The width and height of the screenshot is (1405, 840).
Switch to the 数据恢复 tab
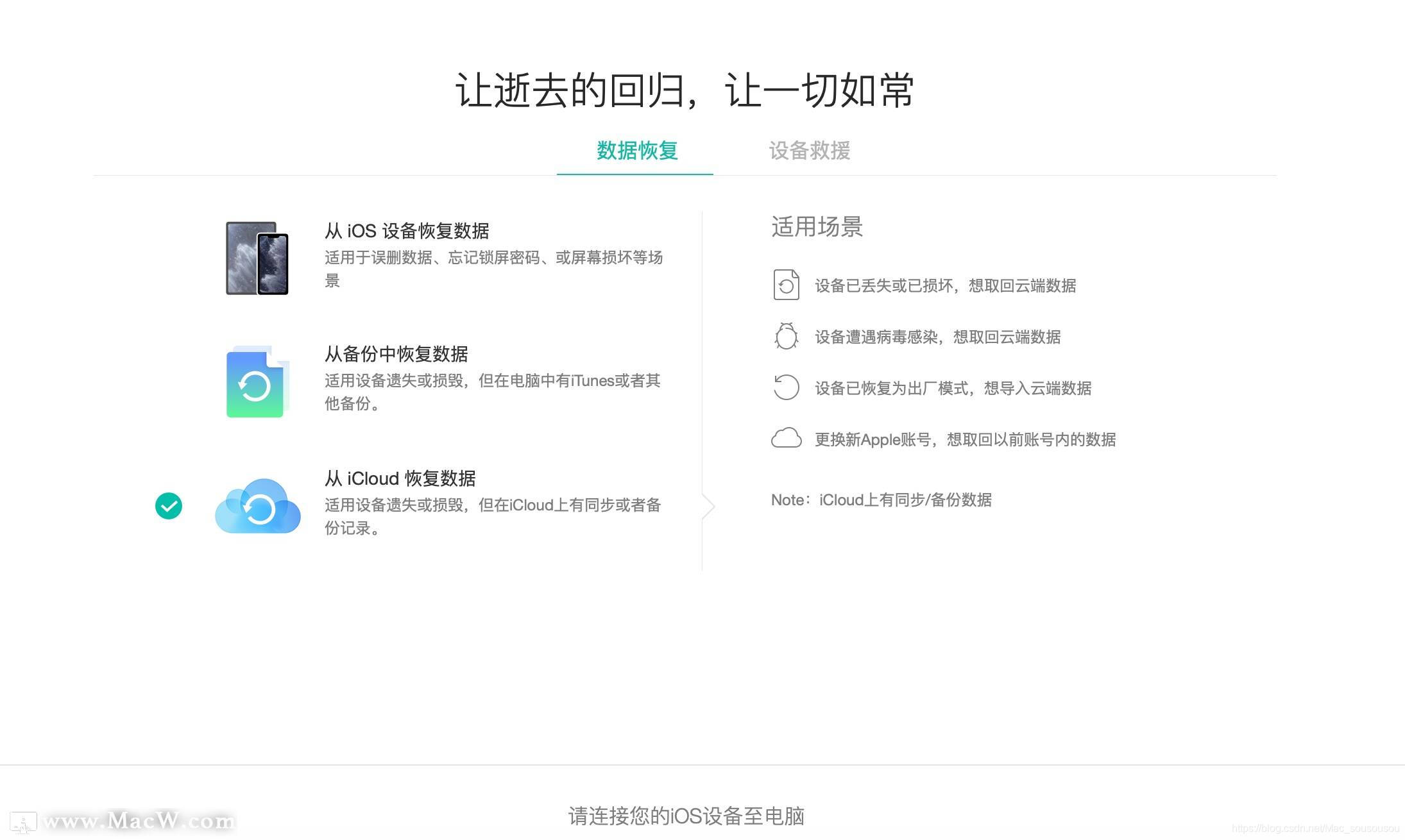(636, 151)
